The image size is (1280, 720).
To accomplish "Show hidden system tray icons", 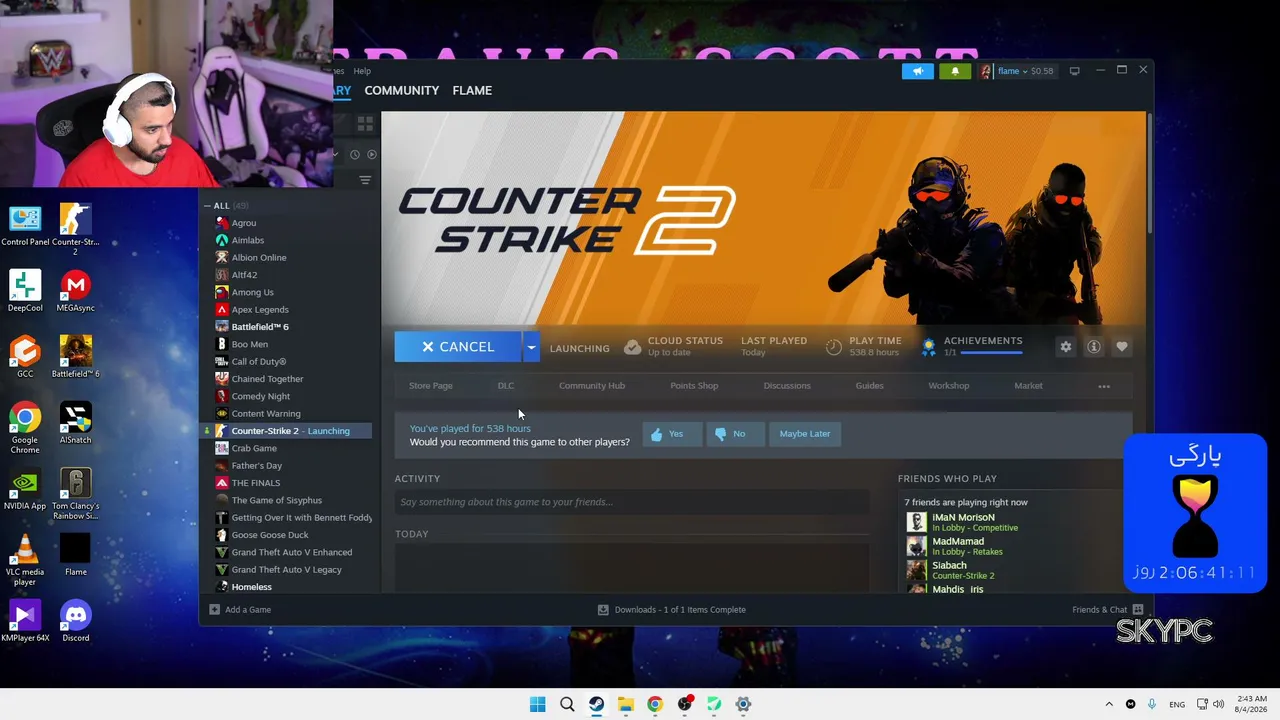I will coord(1108,704).
